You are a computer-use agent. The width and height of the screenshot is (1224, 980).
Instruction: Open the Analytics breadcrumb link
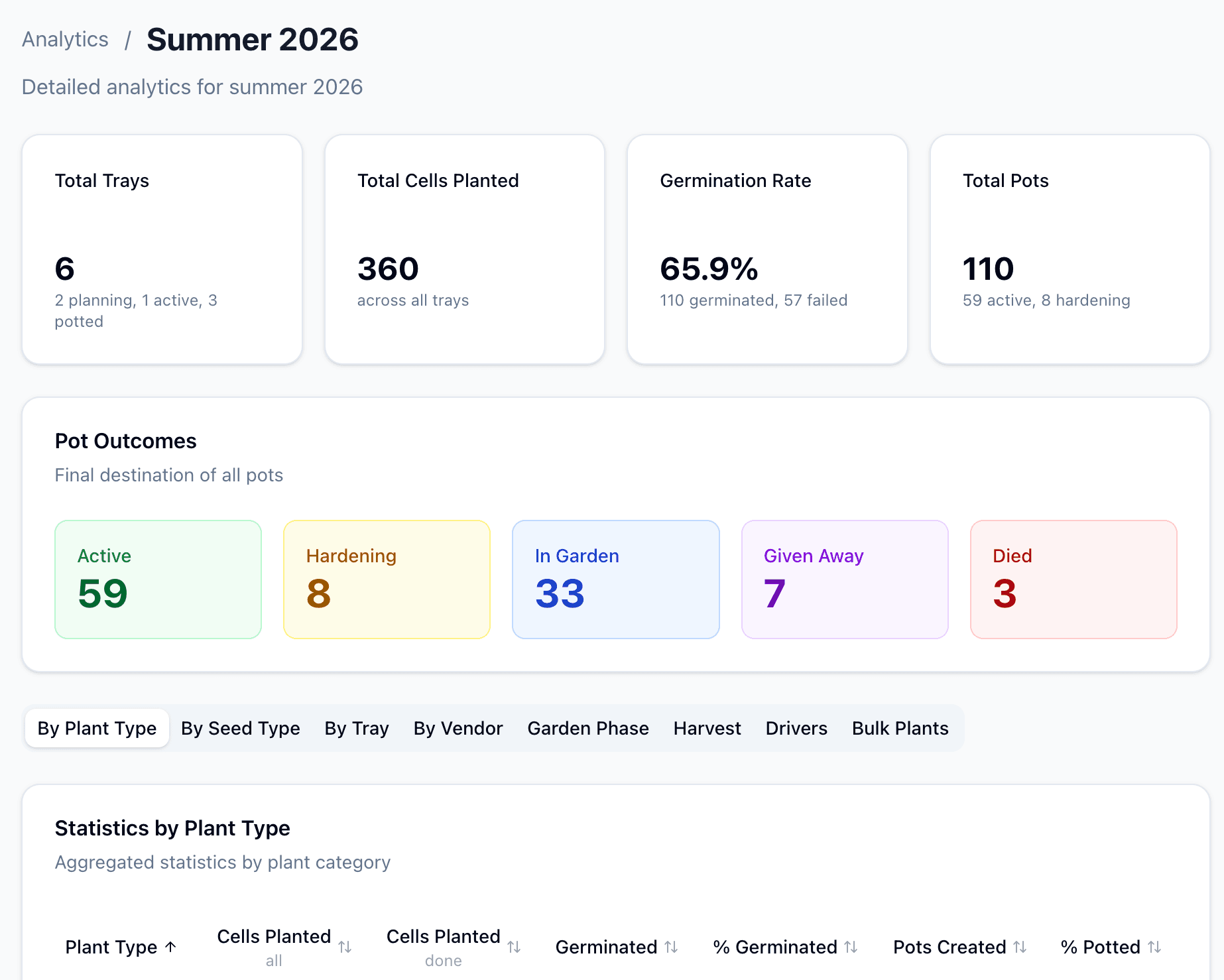coord(65,39)
